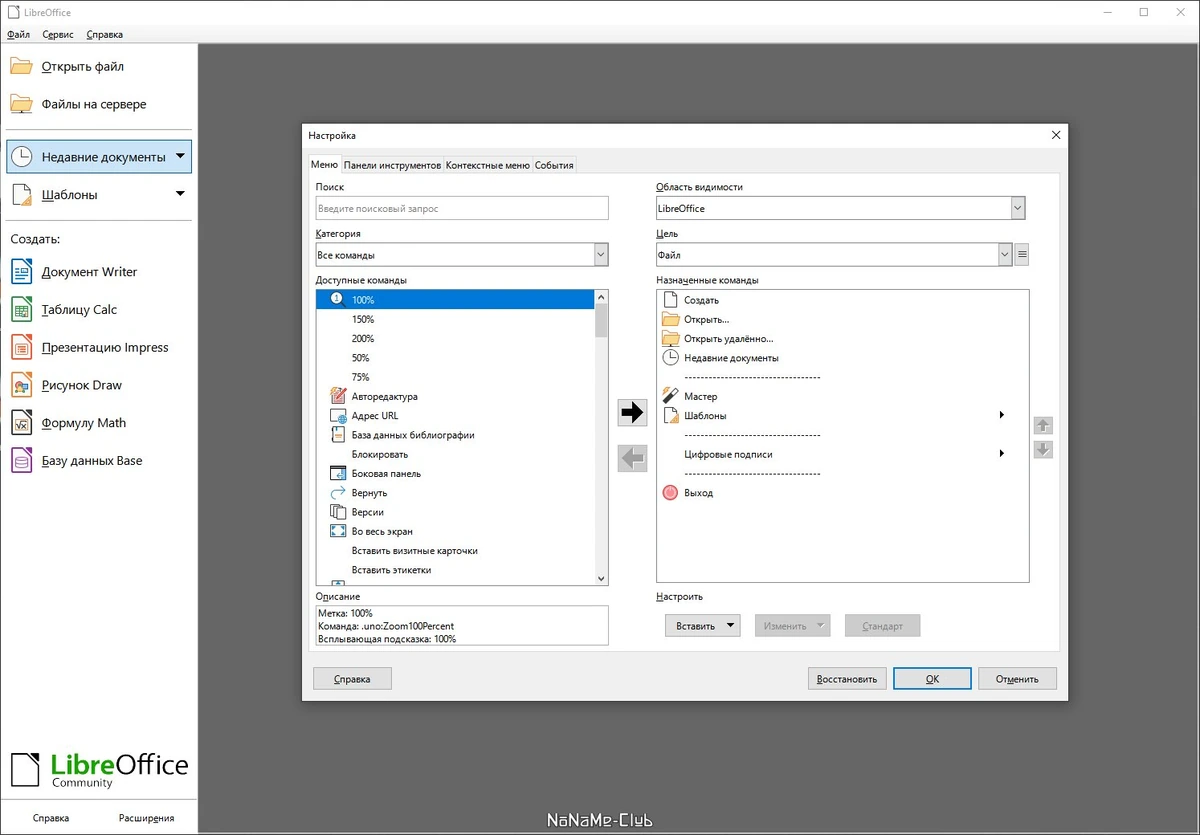Click the OK button
The width and height of the screenshot is (1200, 835).
coord(932,678)
